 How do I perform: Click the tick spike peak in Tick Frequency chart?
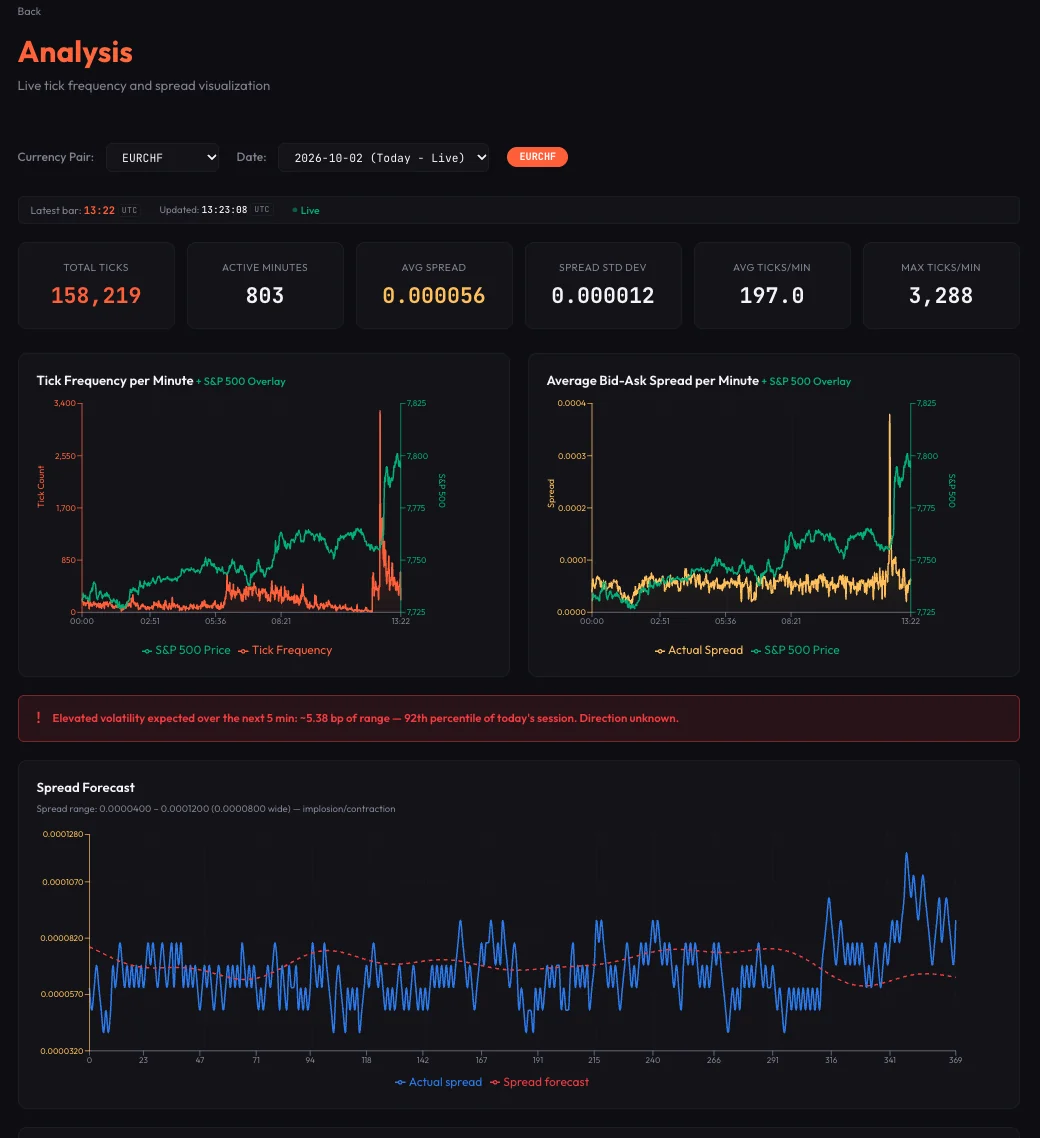pyautogui.click(x=380, y=412)
